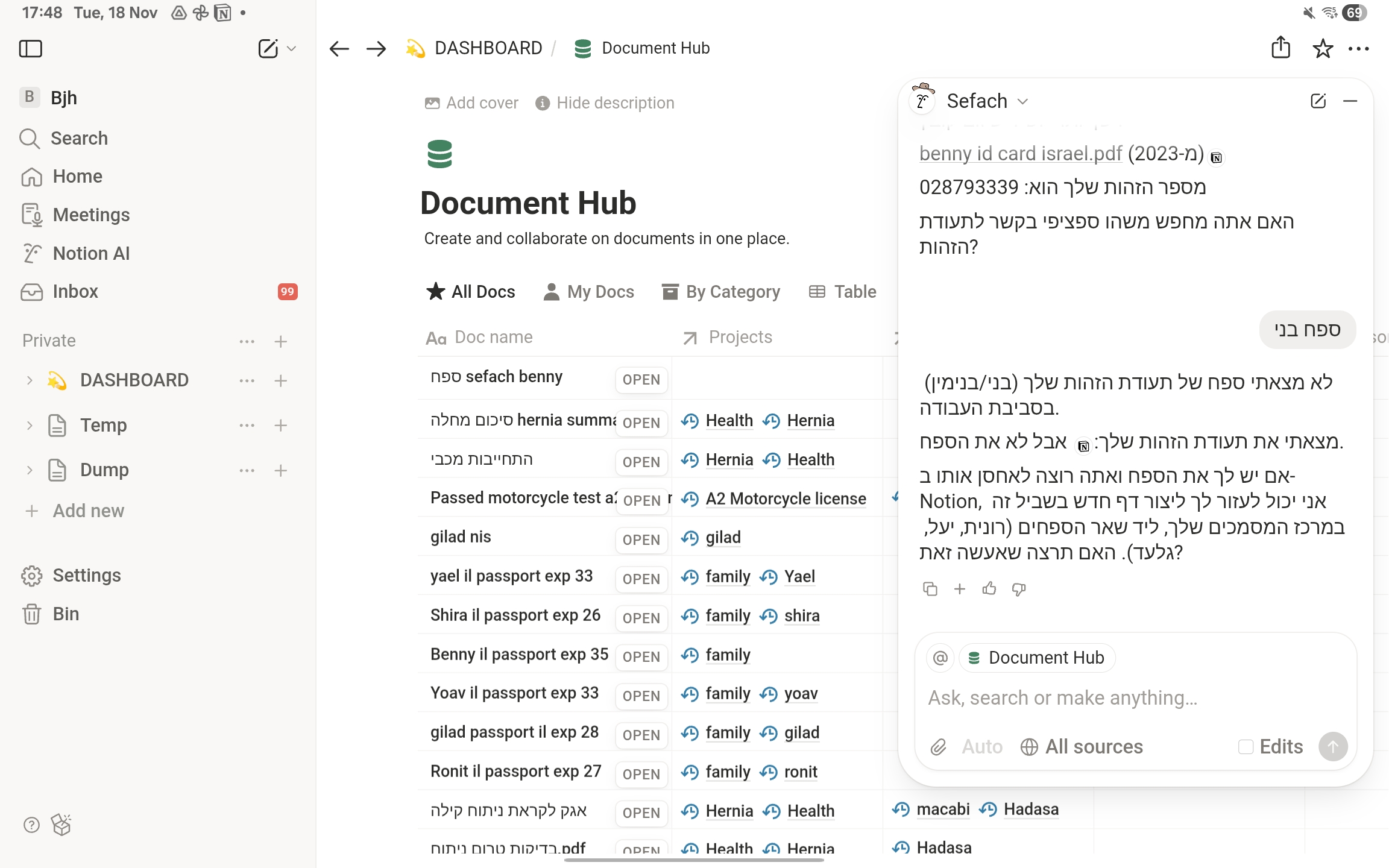Screen dimensions: 1389x868
Task: Expand the Temp page chevron
Action: point(29,425)
